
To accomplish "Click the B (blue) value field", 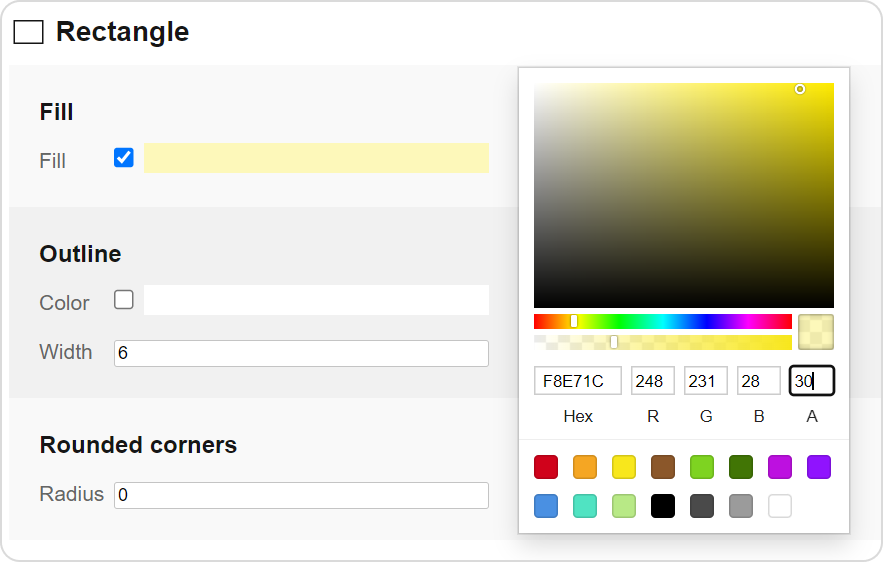I will 758,381.
